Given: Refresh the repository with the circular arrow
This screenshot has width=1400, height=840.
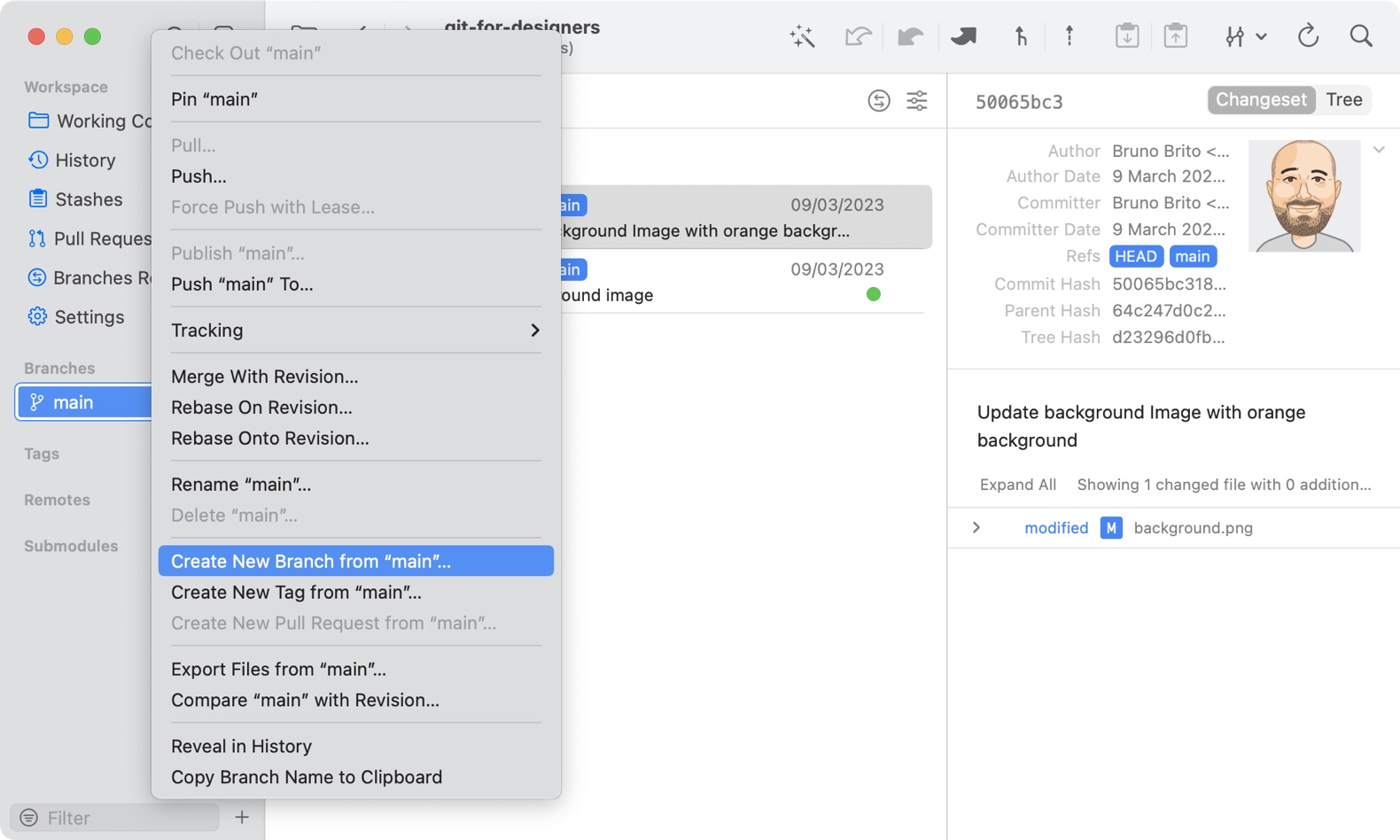Looking at the screenshot, I should [x=1308, y=36].
